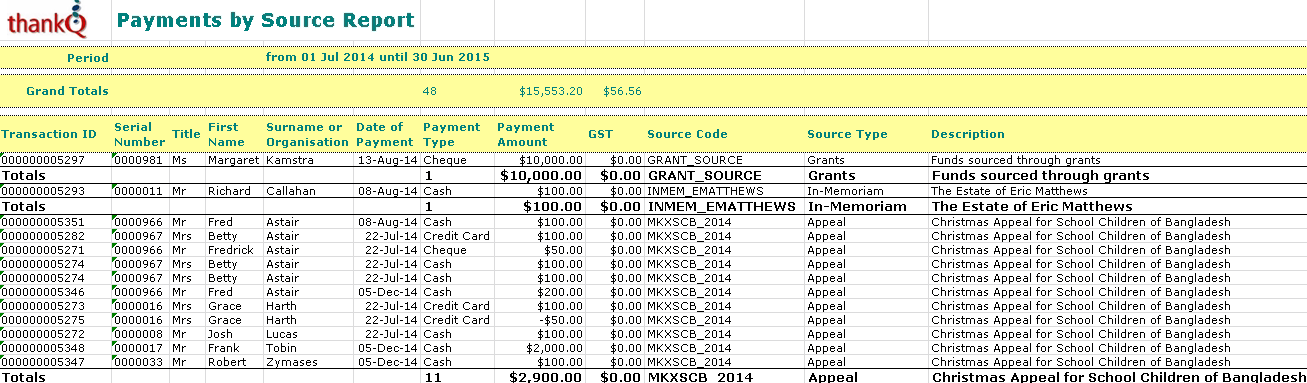The height and width of the screenshot is (383, 1307).
Task: Click the date 08-Aug-14 for Callahan
Action: [387, 190]
